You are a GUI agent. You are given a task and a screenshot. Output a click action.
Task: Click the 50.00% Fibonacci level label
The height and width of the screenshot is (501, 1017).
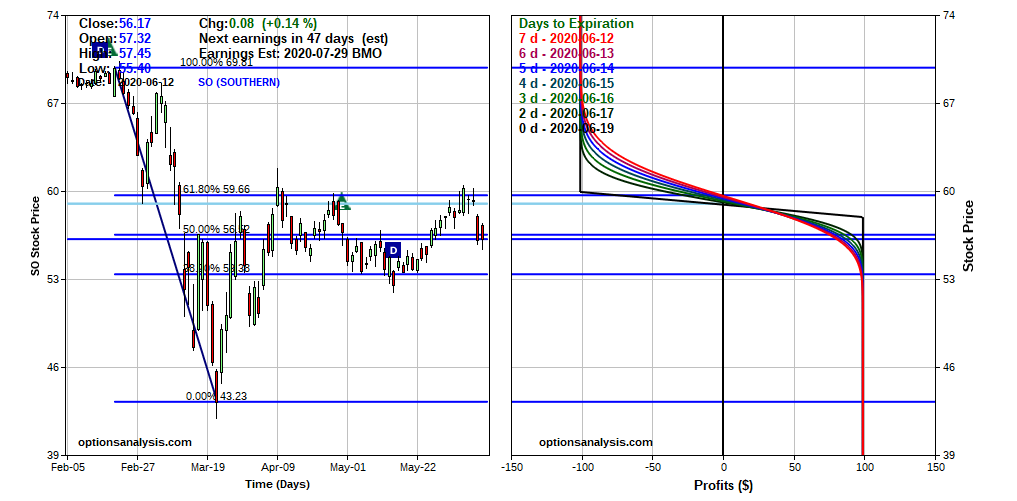(x=216, y=229)
